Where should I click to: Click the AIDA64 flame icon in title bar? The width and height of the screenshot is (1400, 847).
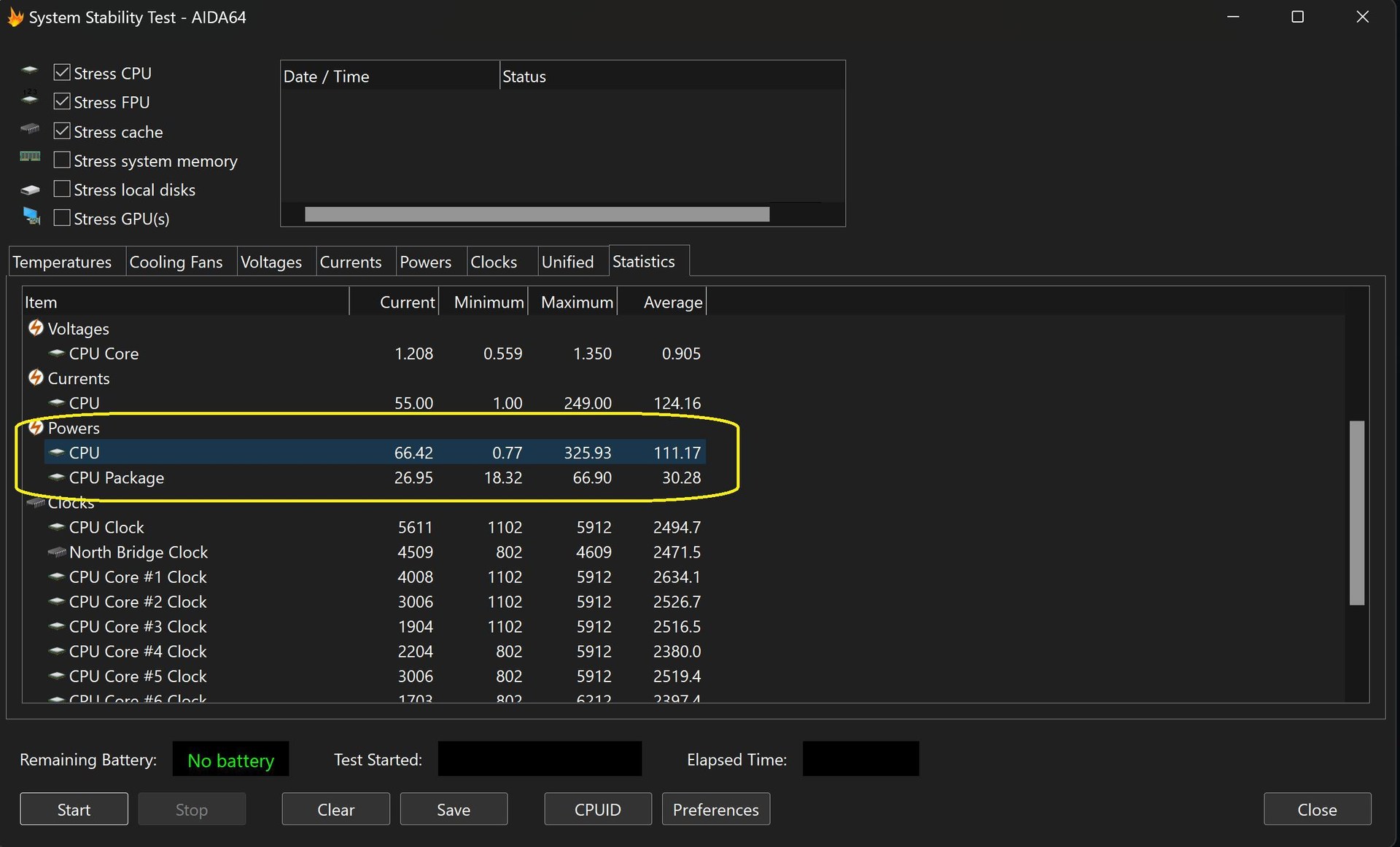coord(15,17)
